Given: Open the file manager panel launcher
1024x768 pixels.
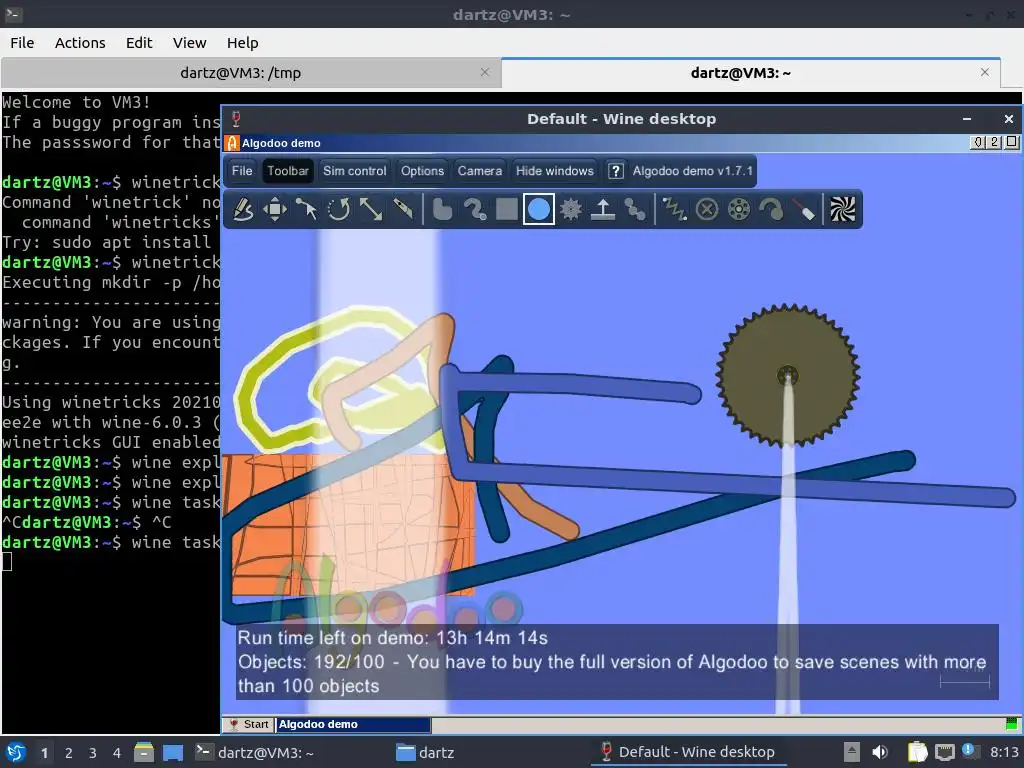Looking at the screenshot, I should coord(144,752).
